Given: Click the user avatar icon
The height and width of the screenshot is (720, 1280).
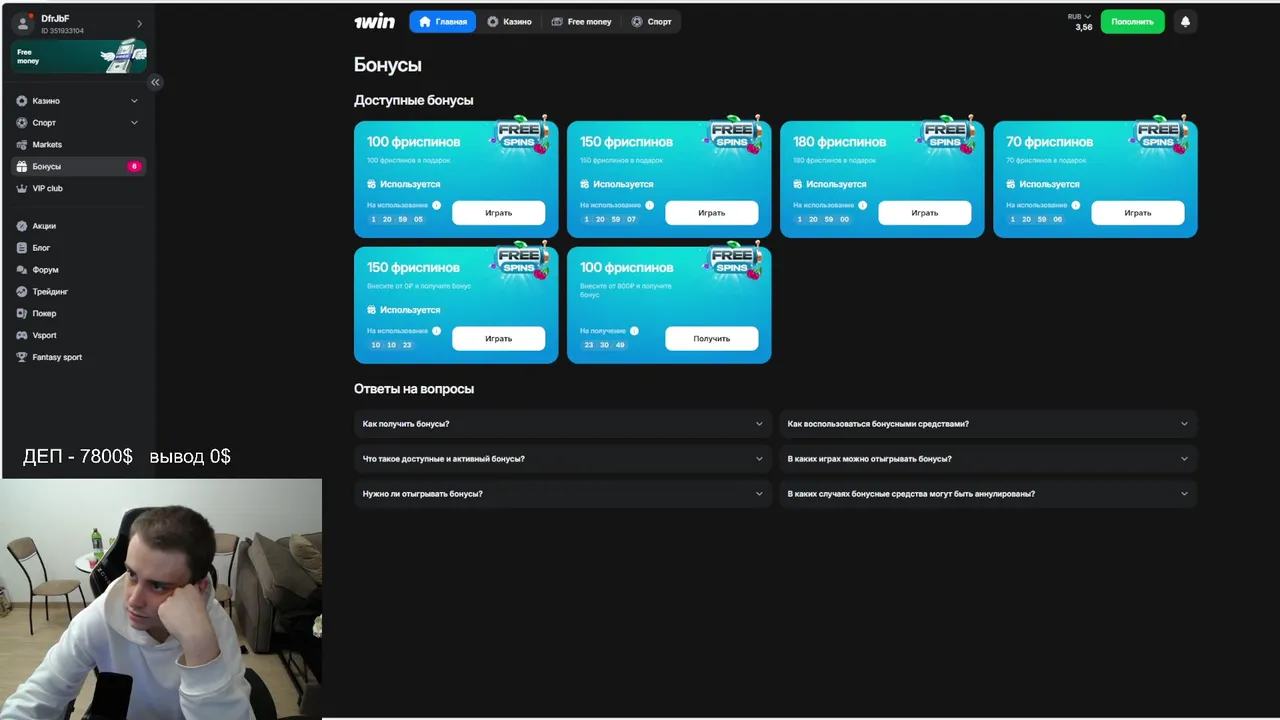Looking at the screenshot, I should pos(24,22).
